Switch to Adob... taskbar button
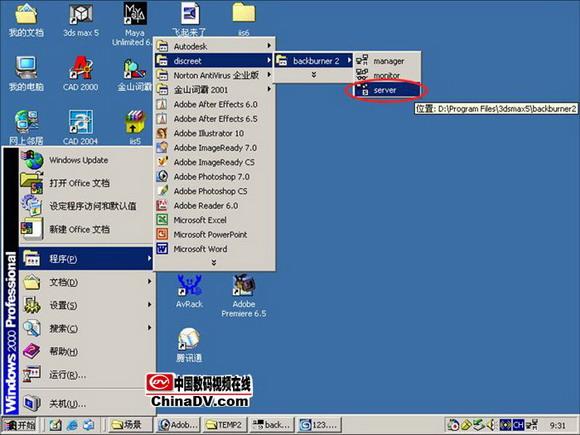The width and height of the screenshot is (580, 435). click(178, 425)
